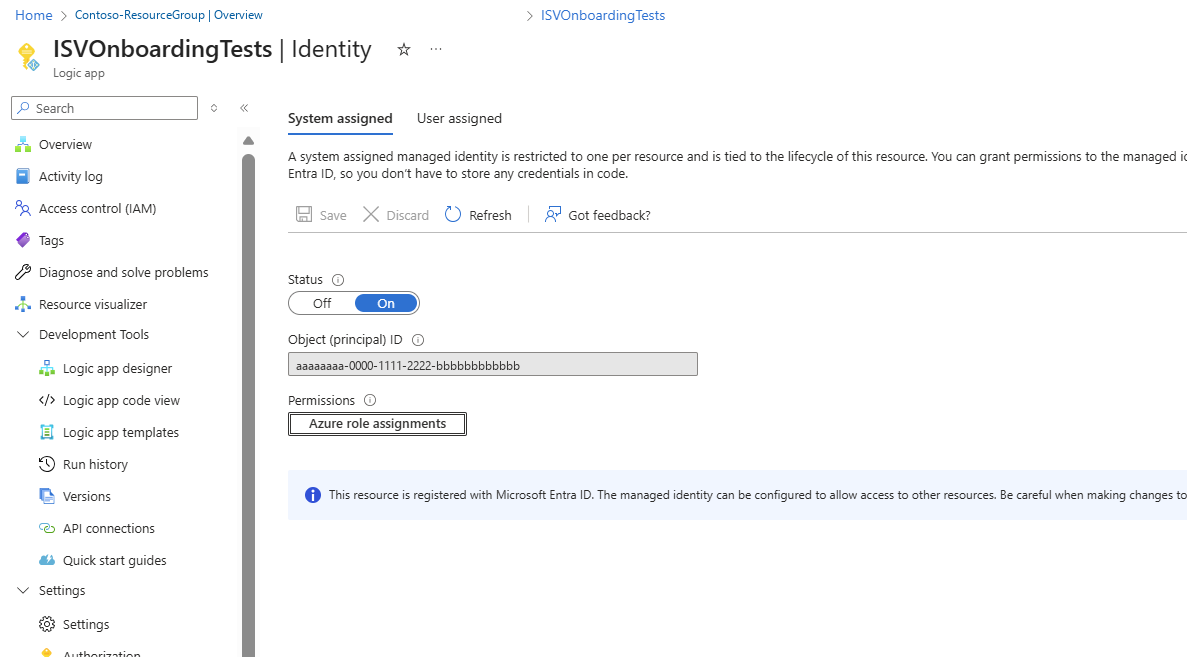Viewport: 1187px width, 657px height.
Task: Click the Discard X icon
Action: 371,214
